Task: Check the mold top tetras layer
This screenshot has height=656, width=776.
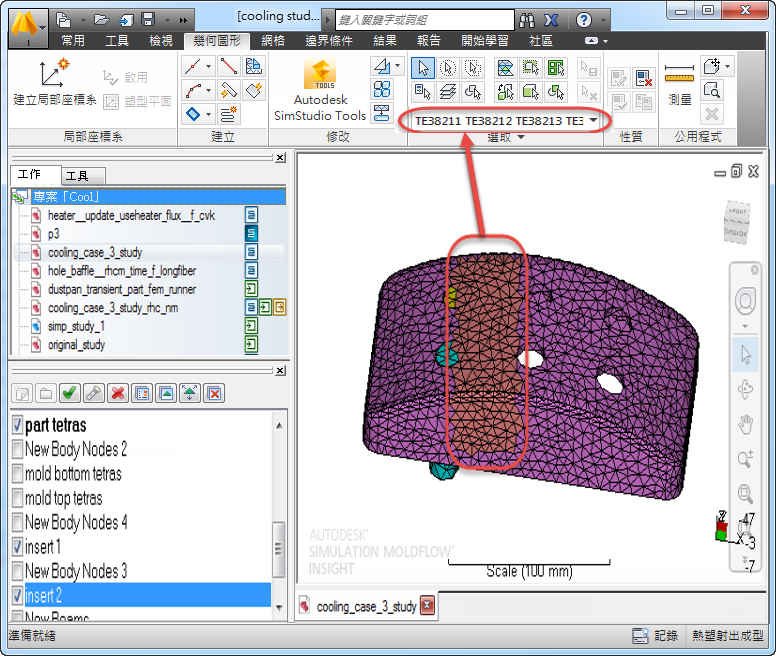Action: (x=18, y=498)
